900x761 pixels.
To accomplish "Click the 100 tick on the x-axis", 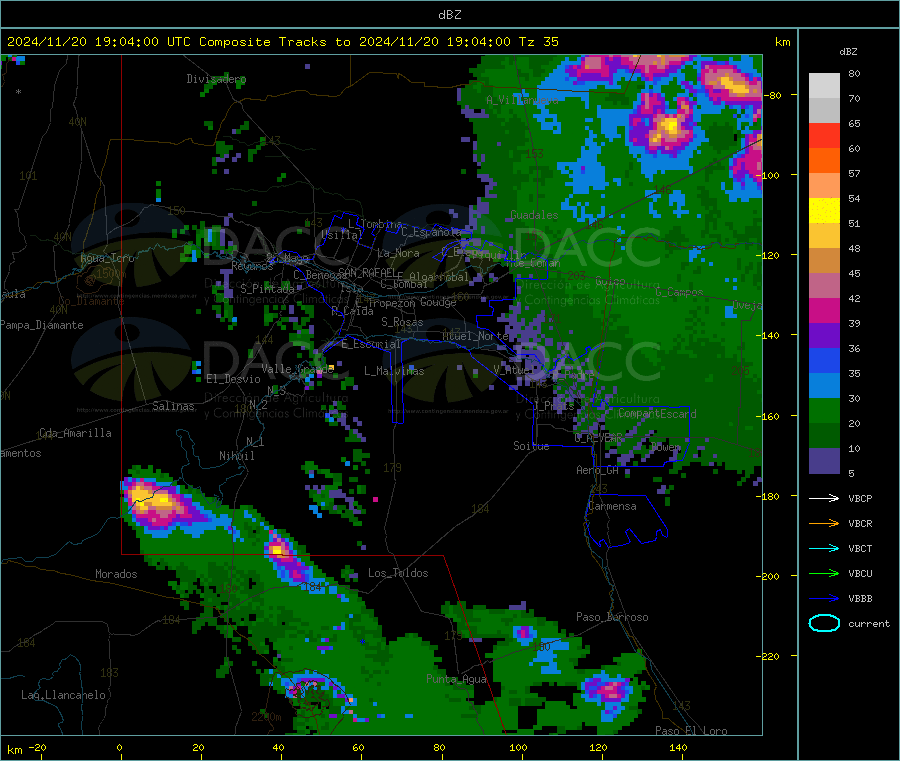I will click(x=518, y=747).
